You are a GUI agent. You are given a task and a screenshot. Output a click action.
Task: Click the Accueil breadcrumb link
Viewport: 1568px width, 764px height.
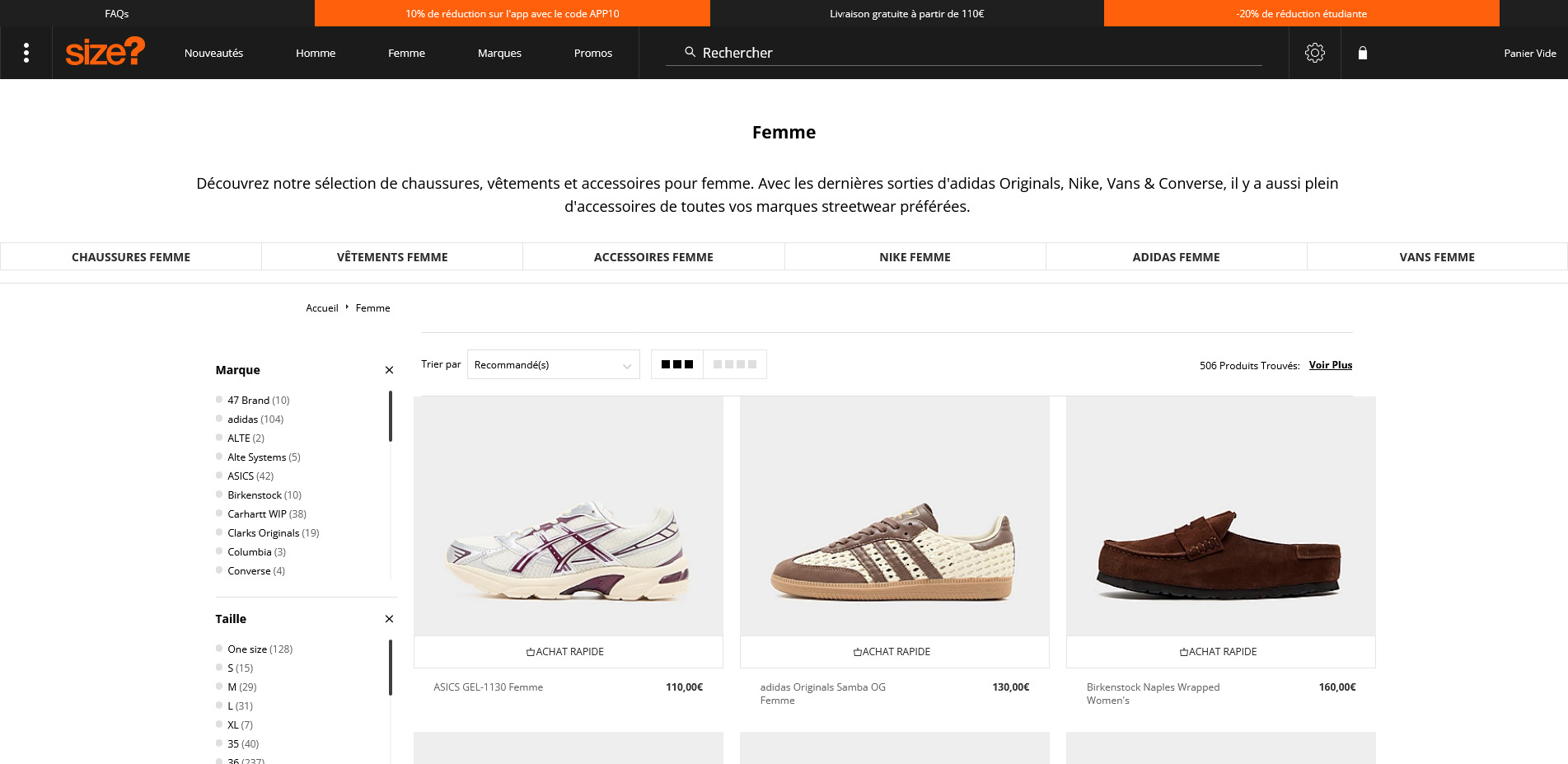tap(322, 307)
